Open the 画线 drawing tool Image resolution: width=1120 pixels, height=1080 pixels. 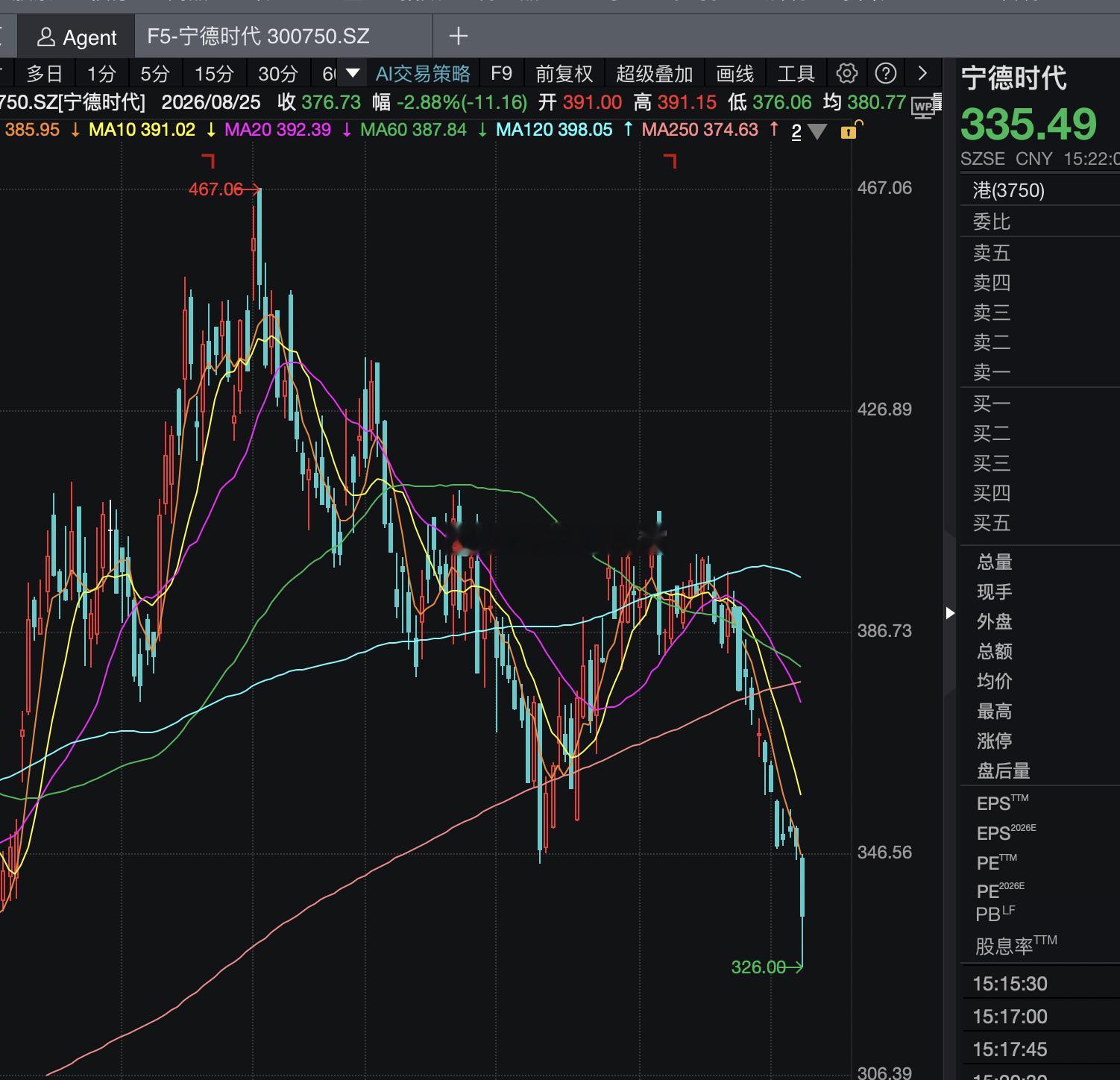[735, 74]
